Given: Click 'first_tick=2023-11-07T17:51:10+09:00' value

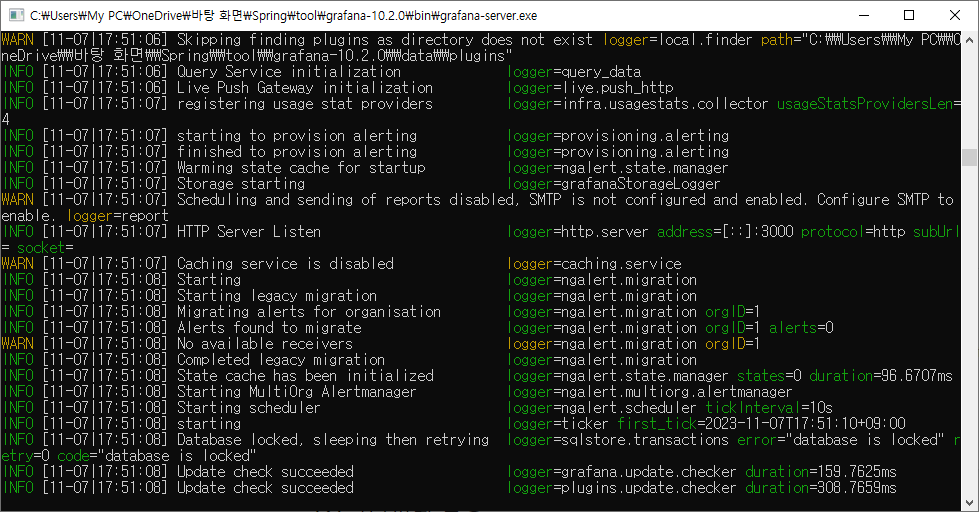Looking at the screenshot, I should [761, 424].
